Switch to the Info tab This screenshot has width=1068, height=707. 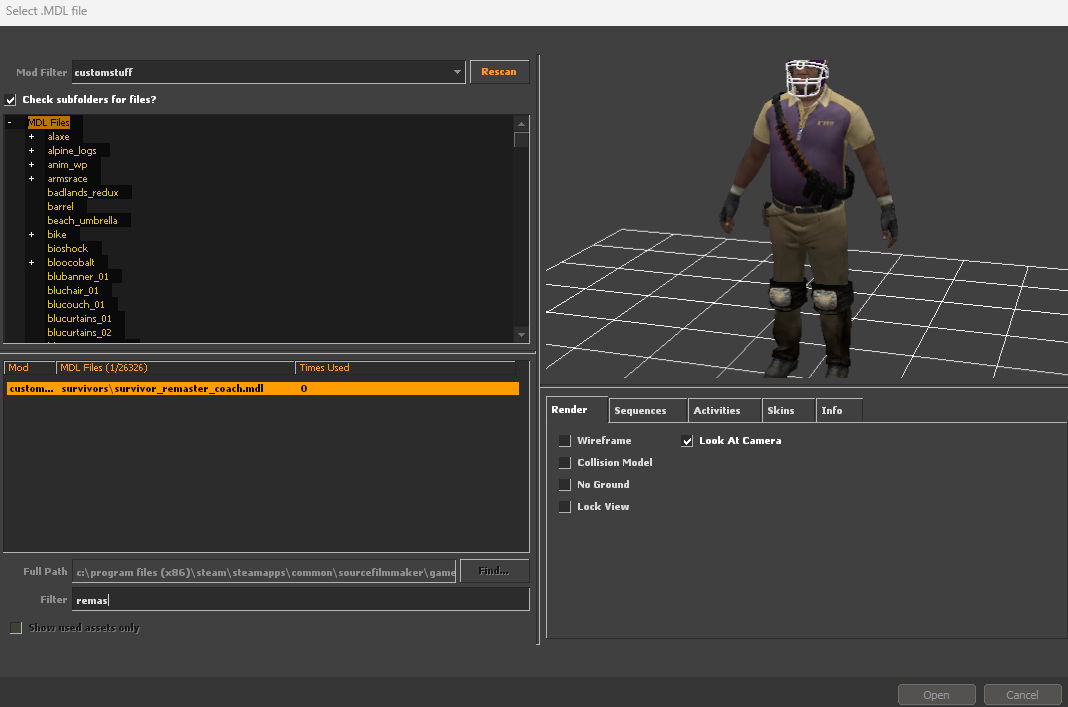[x=838, y=410]
